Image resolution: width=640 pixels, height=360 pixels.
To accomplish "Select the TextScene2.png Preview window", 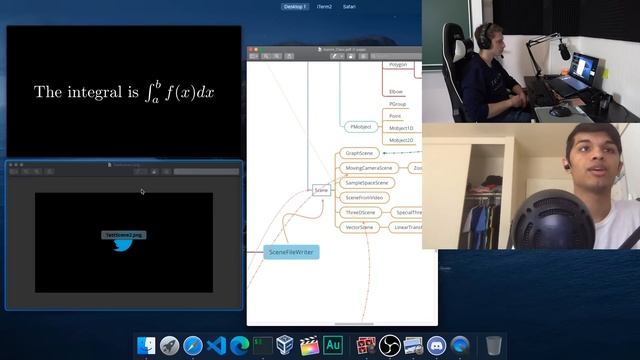I will 124,235.
